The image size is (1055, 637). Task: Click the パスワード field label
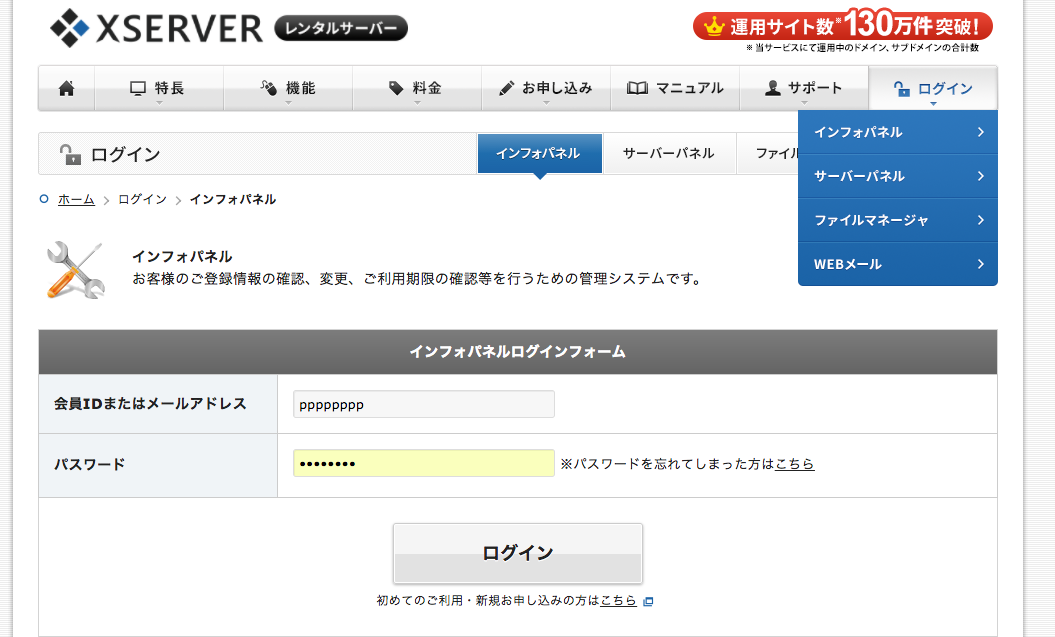tap(89, 465)
